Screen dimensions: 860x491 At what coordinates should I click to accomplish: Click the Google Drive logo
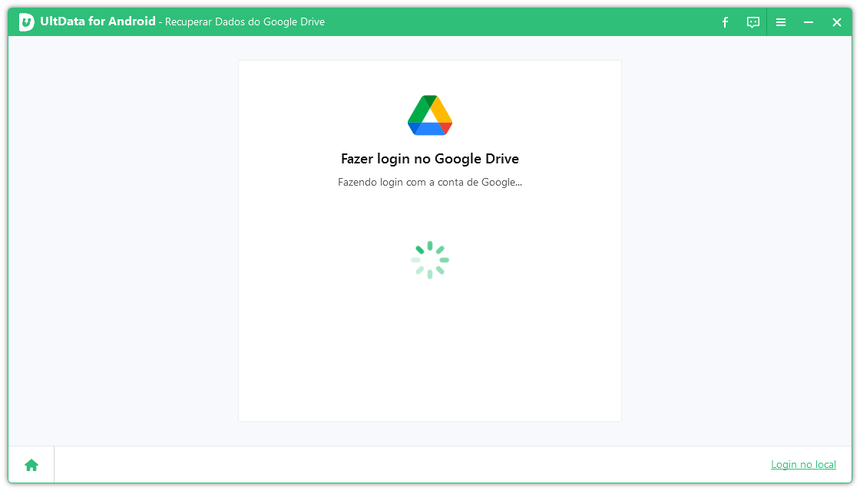pyautogui.click(x=430, y=115)
